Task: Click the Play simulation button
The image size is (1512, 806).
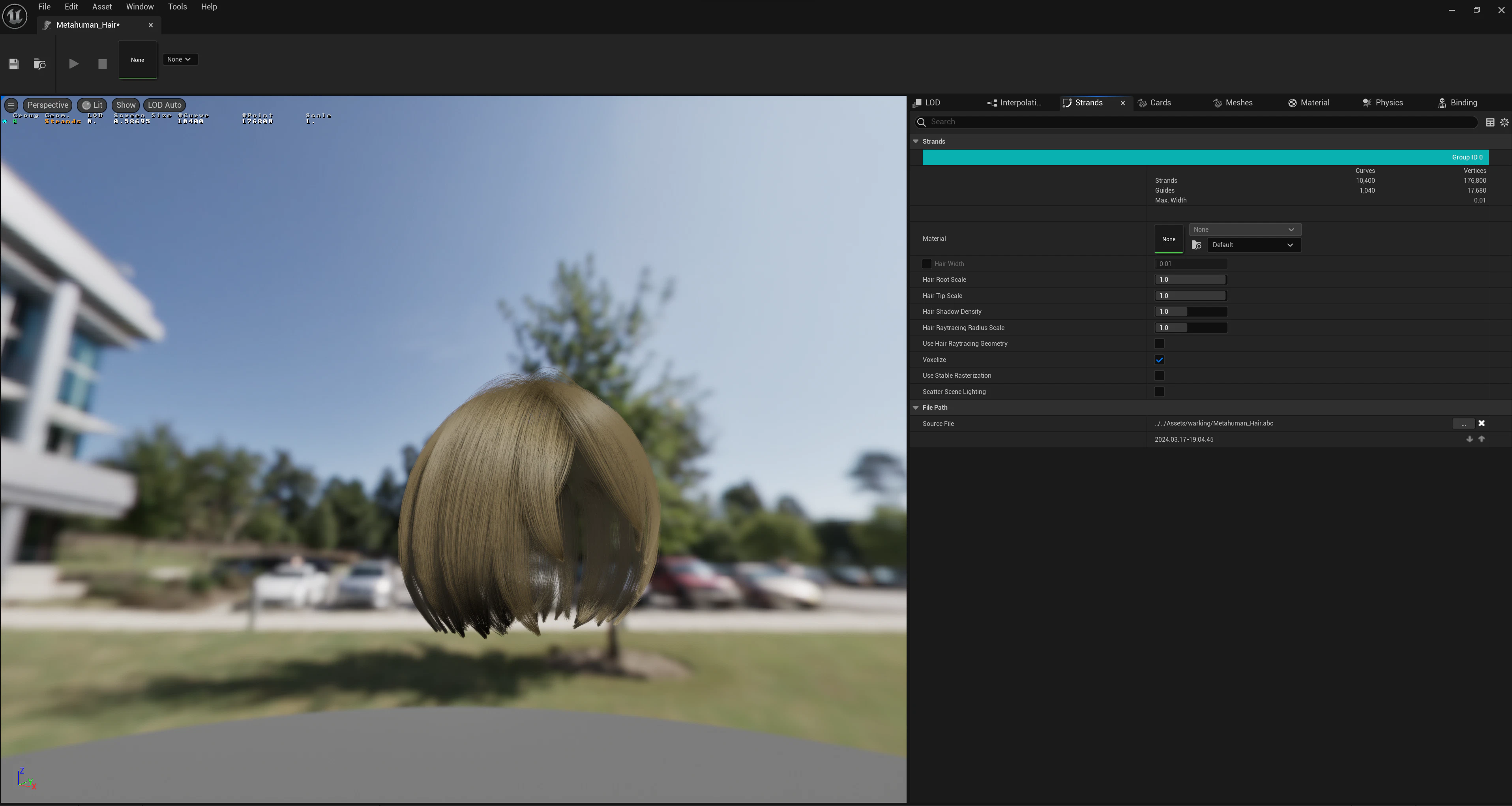Action: pos(73,64)
